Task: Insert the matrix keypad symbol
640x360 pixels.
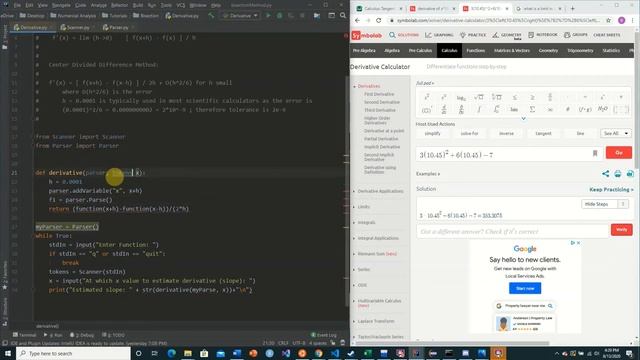Action: coord(621,109)
